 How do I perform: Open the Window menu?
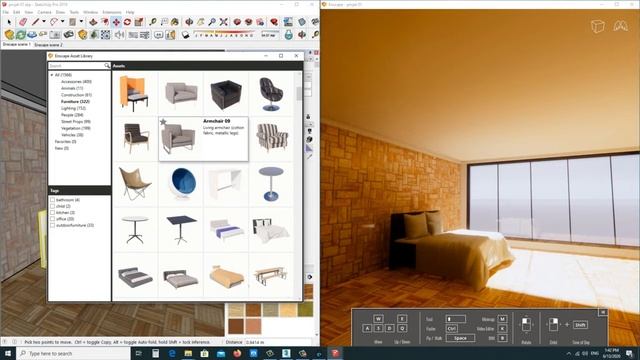click(91, 12)
